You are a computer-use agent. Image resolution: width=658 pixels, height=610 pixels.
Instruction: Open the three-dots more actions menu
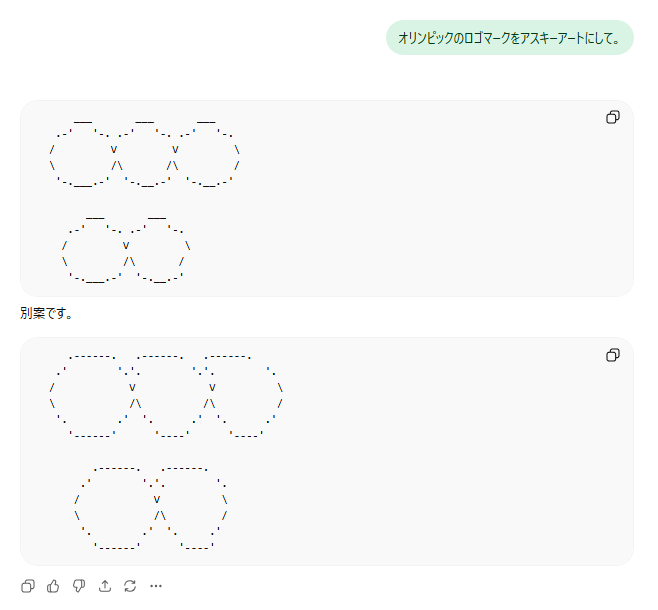coord(156,586)
